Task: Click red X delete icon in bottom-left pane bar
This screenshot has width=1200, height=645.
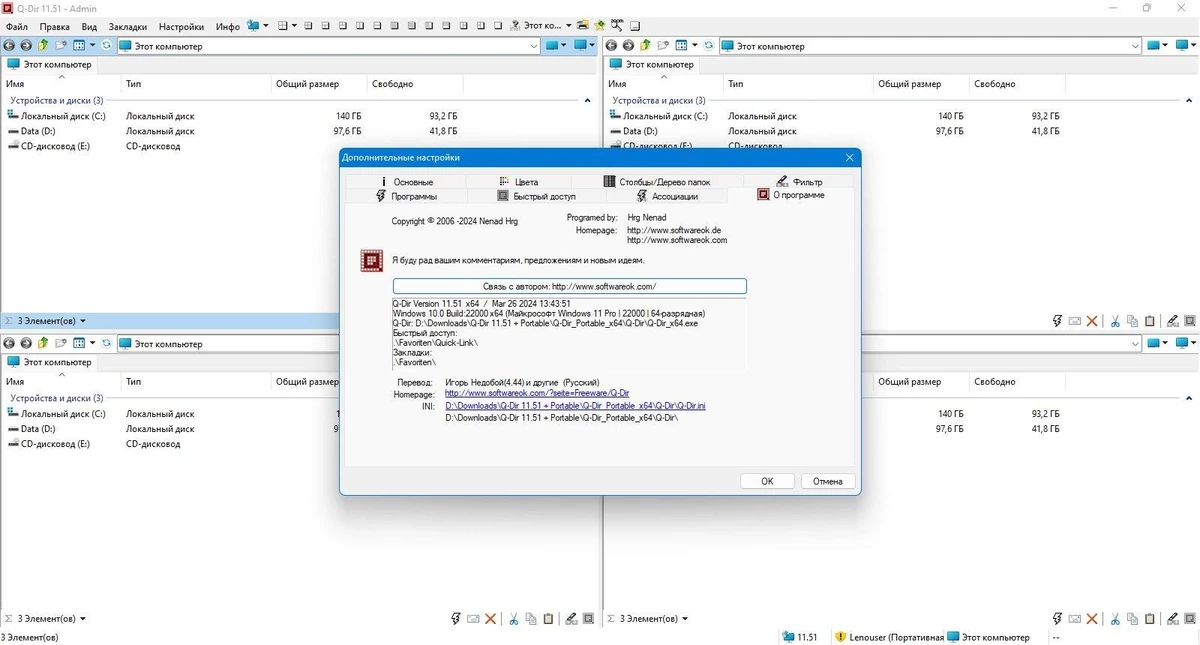Action: click(x=490, y=619)
